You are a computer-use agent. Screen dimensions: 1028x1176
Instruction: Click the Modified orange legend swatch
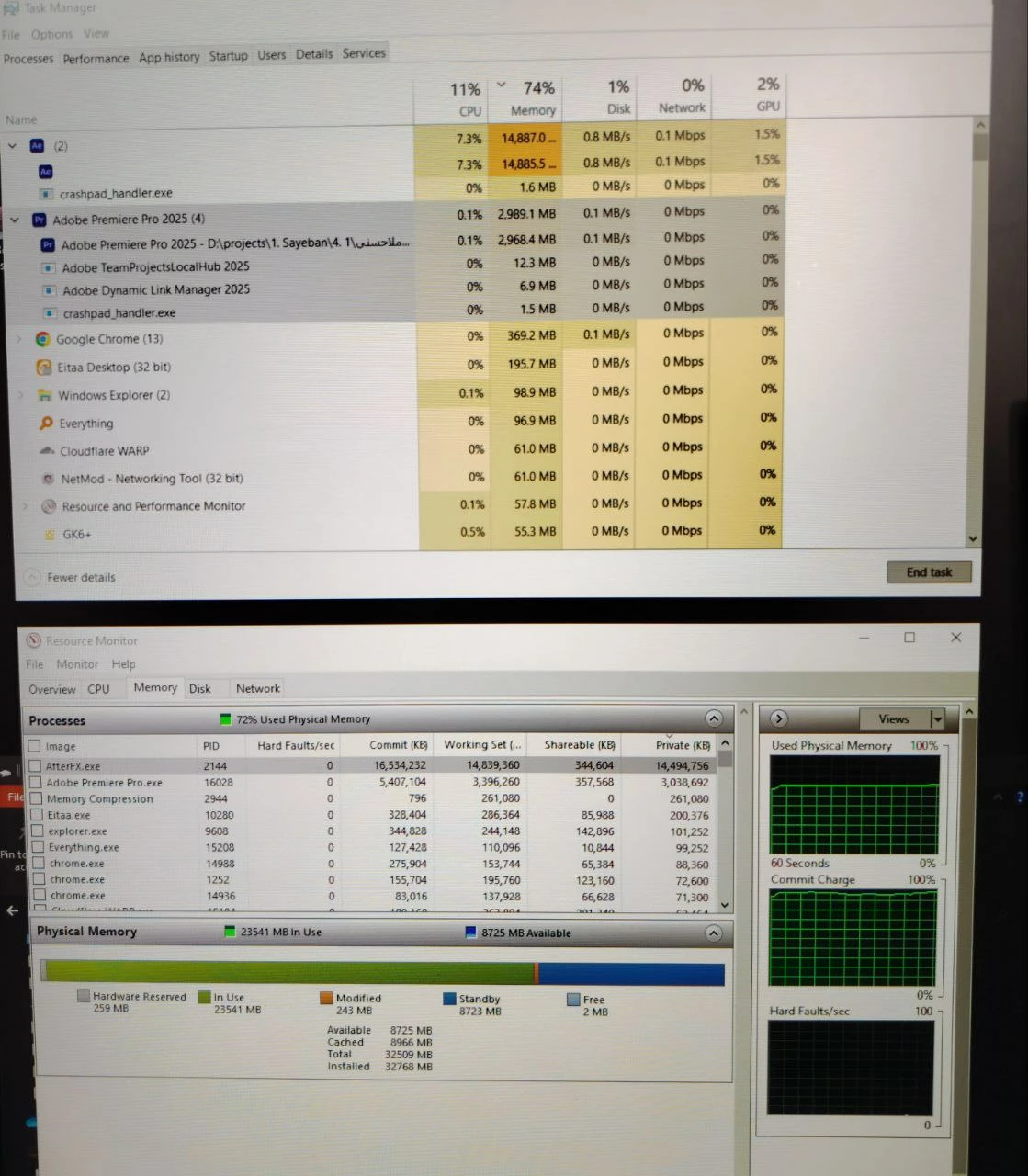(326, 998)
